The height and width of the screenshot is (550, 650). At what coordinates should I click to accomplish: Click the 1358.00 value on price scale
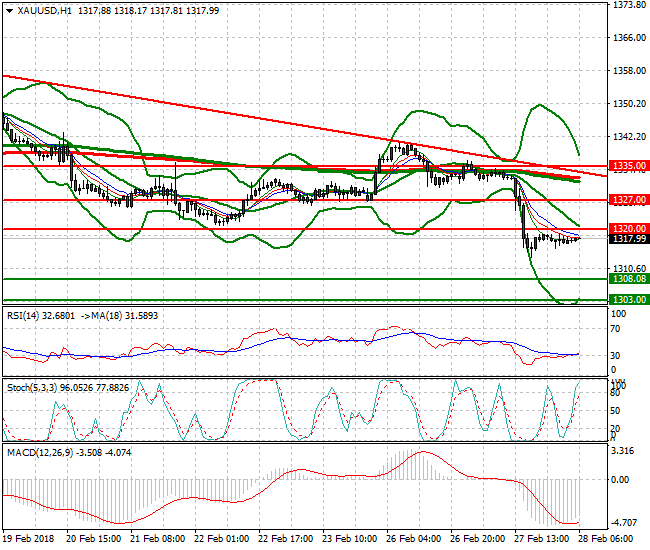(x=628, y=71)
